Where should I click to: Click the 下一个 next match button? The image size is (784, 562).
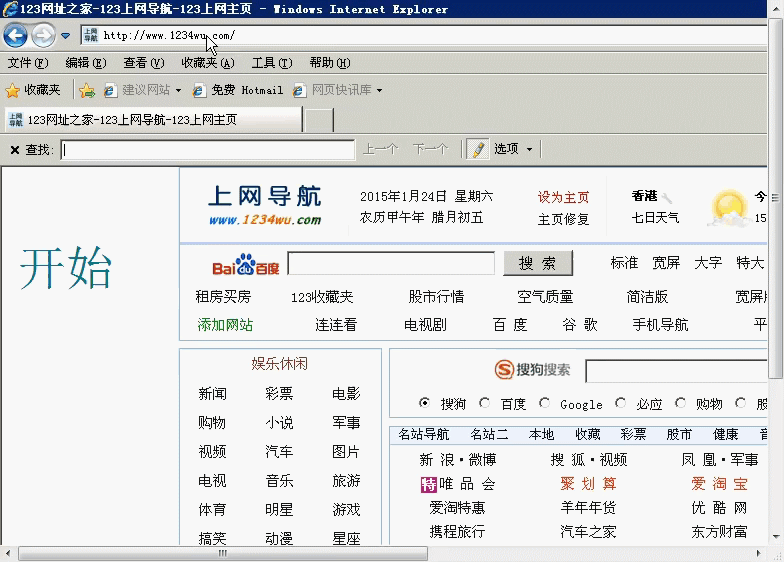coord(430,150)
